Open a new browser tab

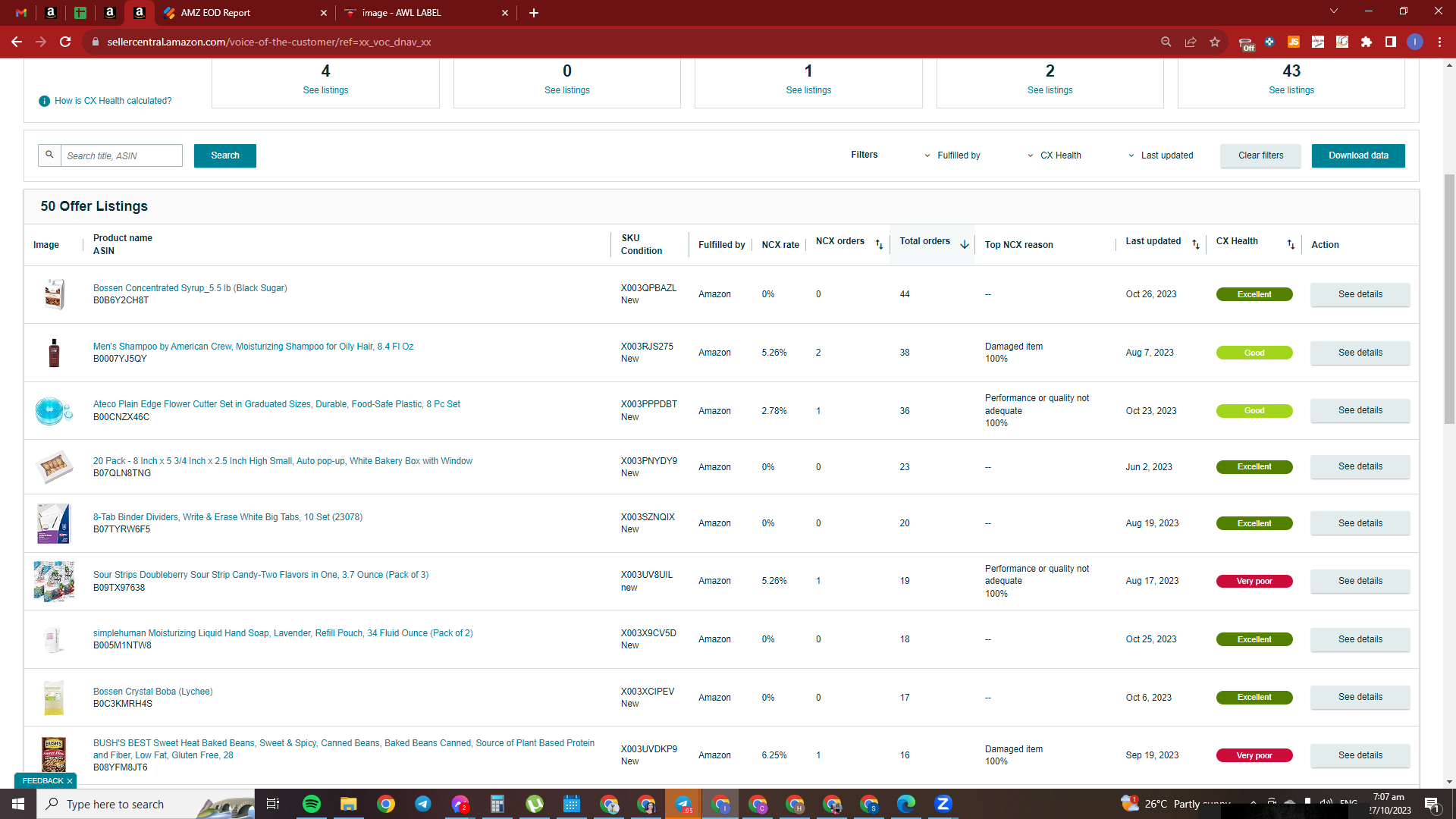[534, 13]
